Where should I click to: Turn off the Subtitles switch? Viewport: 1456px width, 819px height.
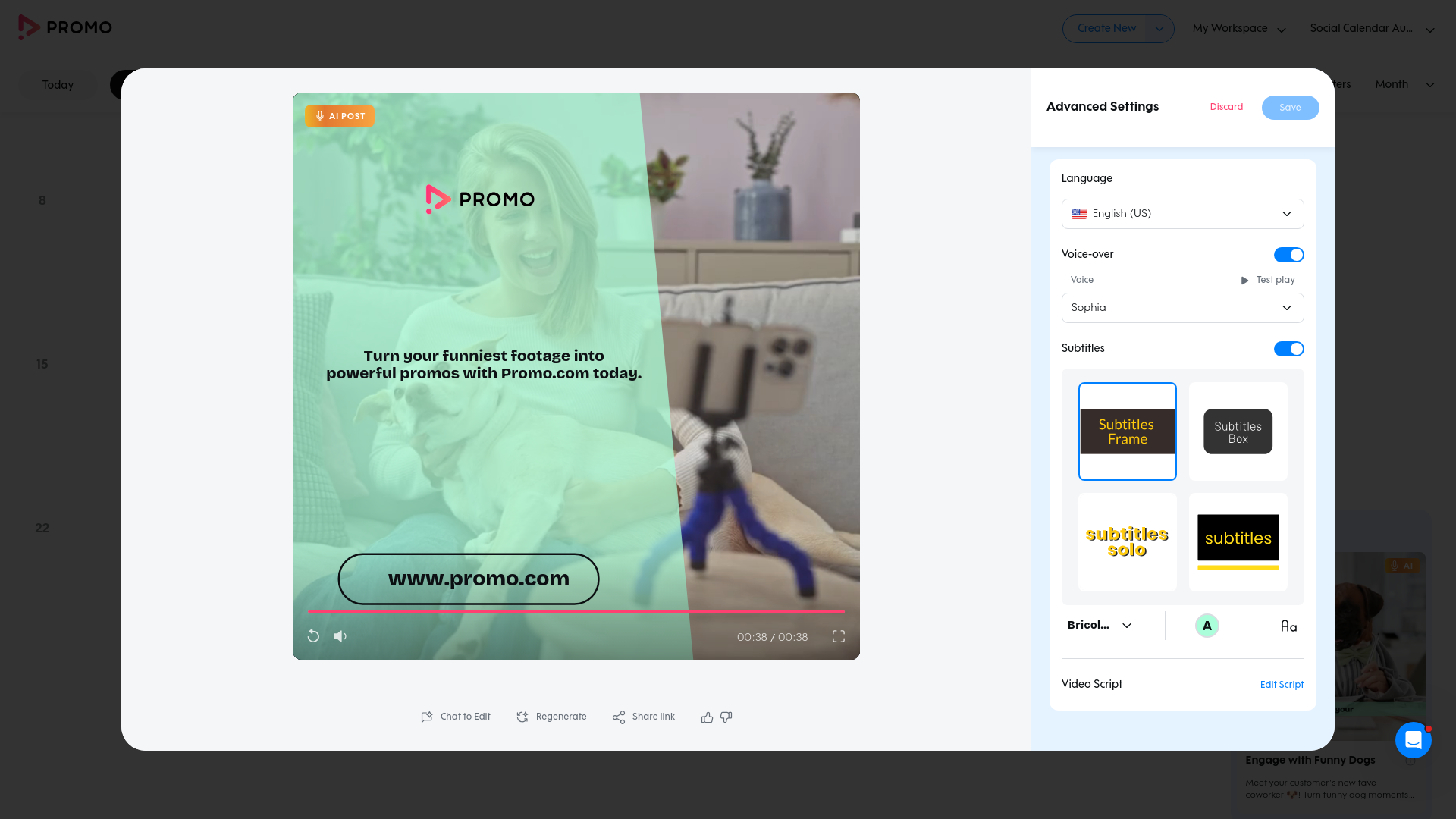click(x=1288, y=349)
